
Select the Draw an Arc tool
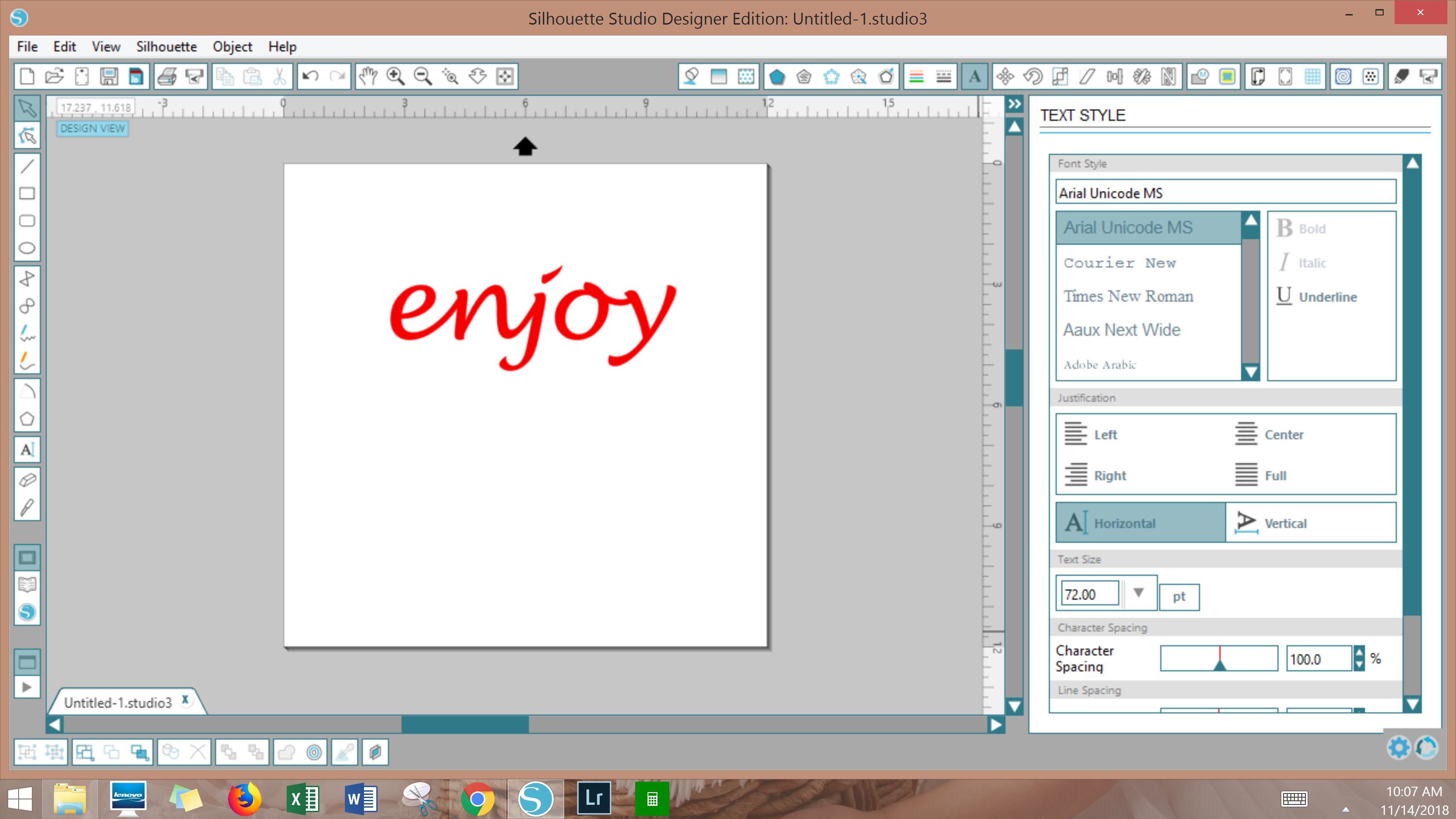coord(27,391)
